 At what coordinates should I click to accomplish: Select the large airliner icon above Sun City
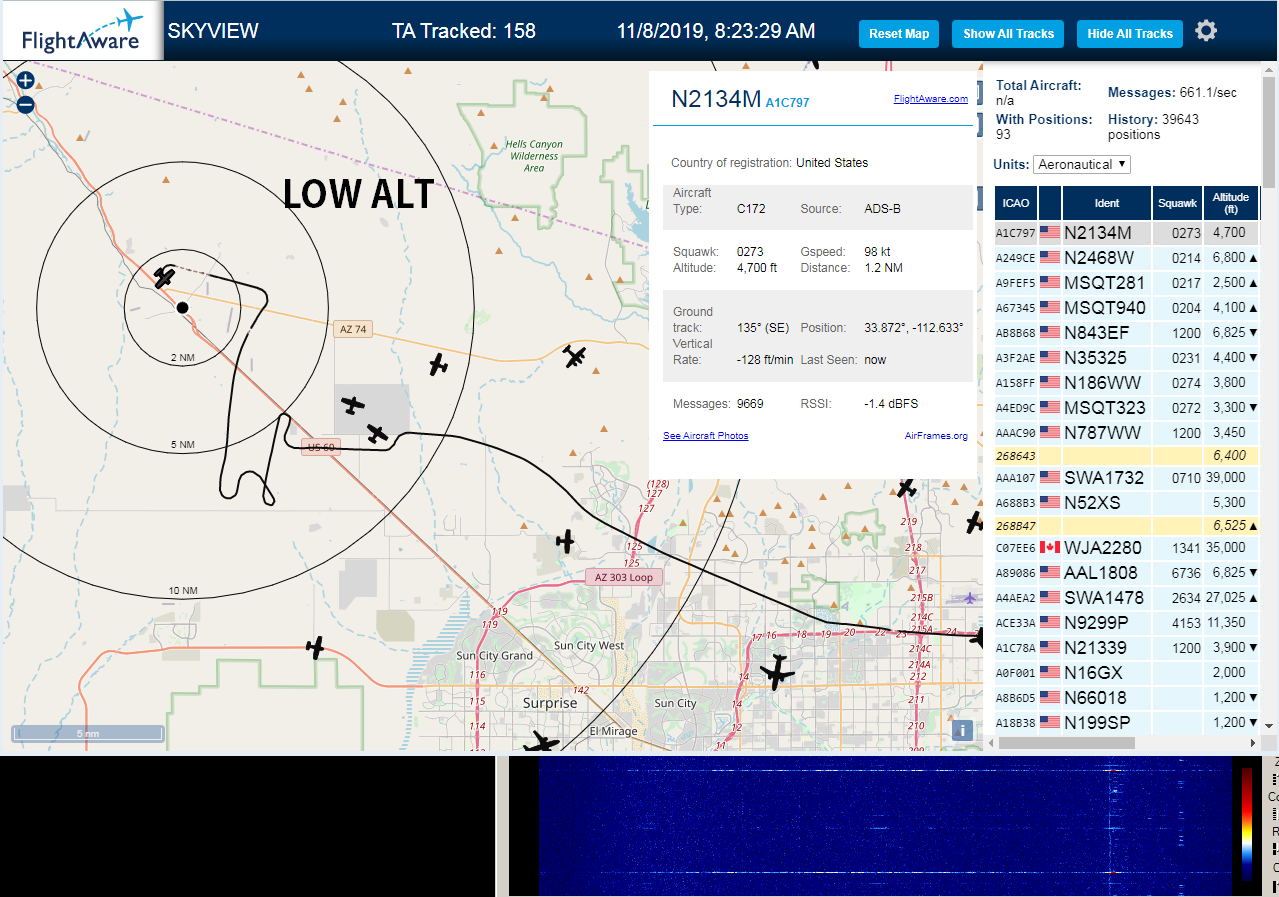pyautogui.click(x=776, y=672)
